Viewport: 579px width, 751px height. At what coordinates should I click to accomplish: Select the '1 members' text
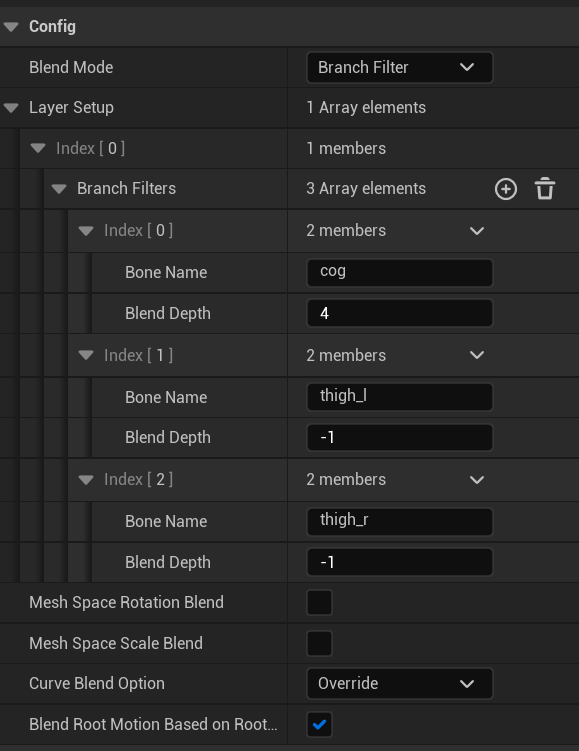pyautogui.click(x=346, y=148)
